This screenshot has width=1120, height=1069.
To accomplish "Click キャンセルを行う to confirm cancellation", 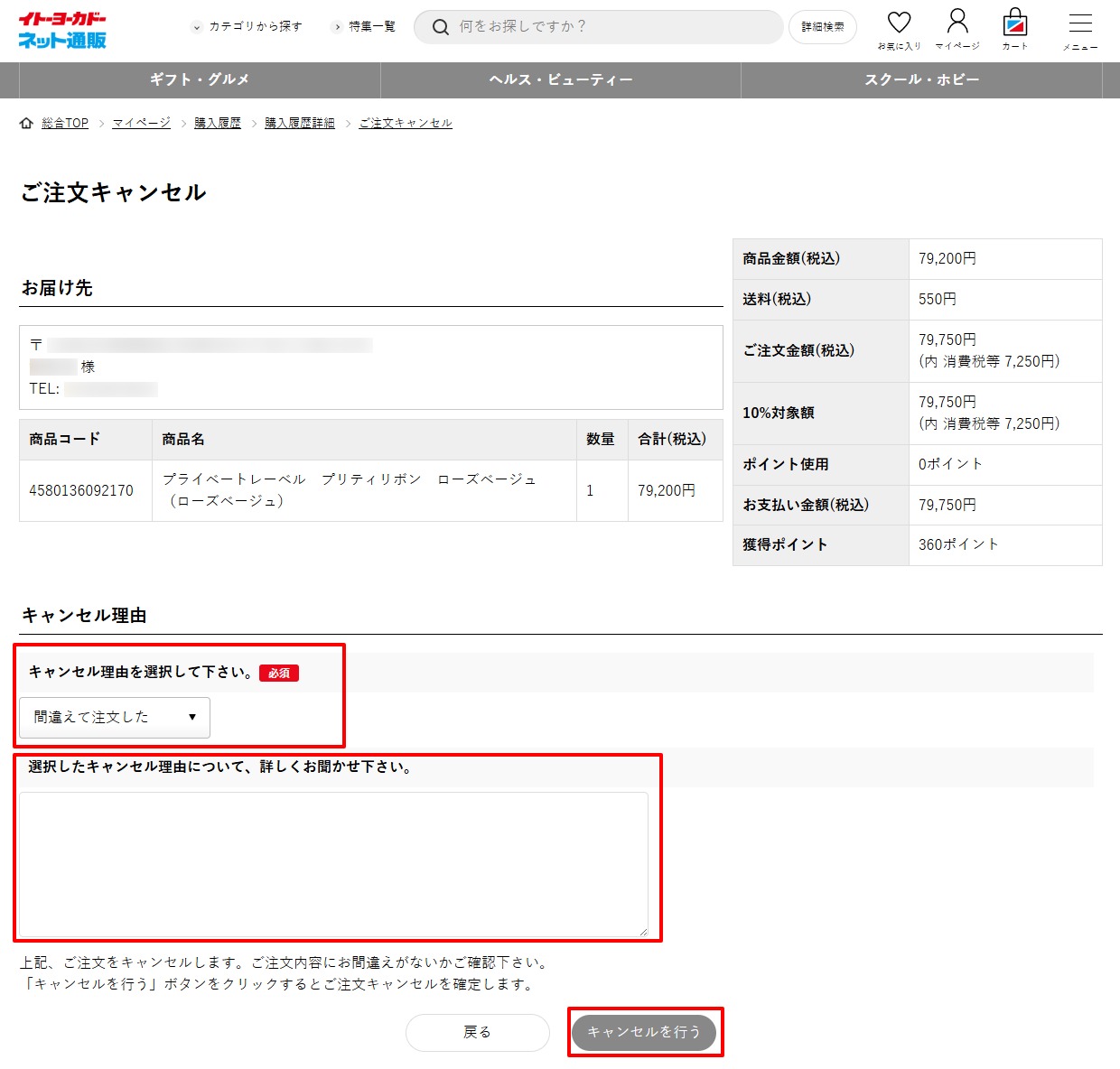I will pyautogui.click(x=644, y=1032).
